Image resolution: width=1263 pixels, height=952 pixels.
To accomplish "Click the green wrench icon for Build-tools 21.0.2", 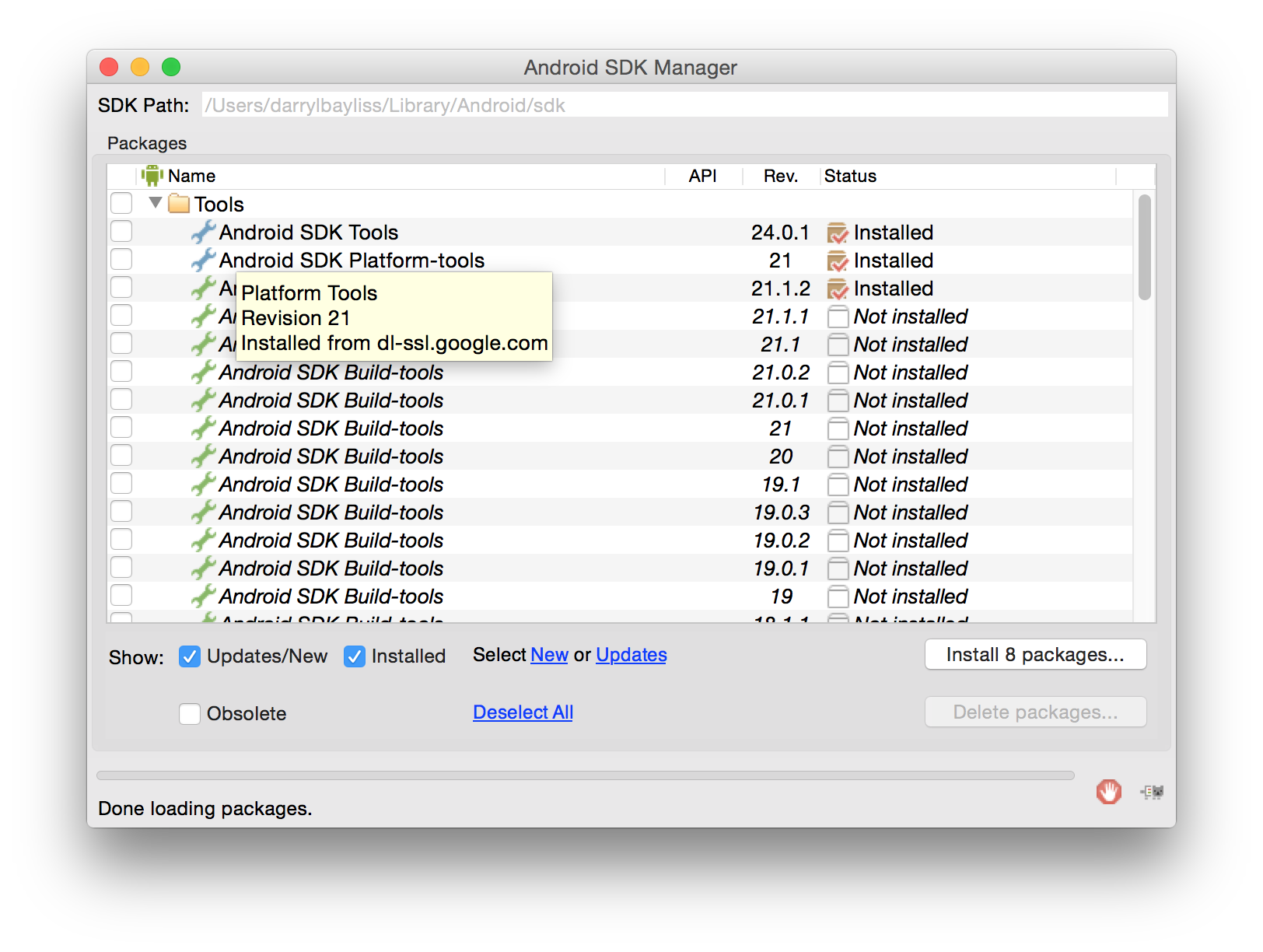I will pyautogui.click(x=203, y=372).
